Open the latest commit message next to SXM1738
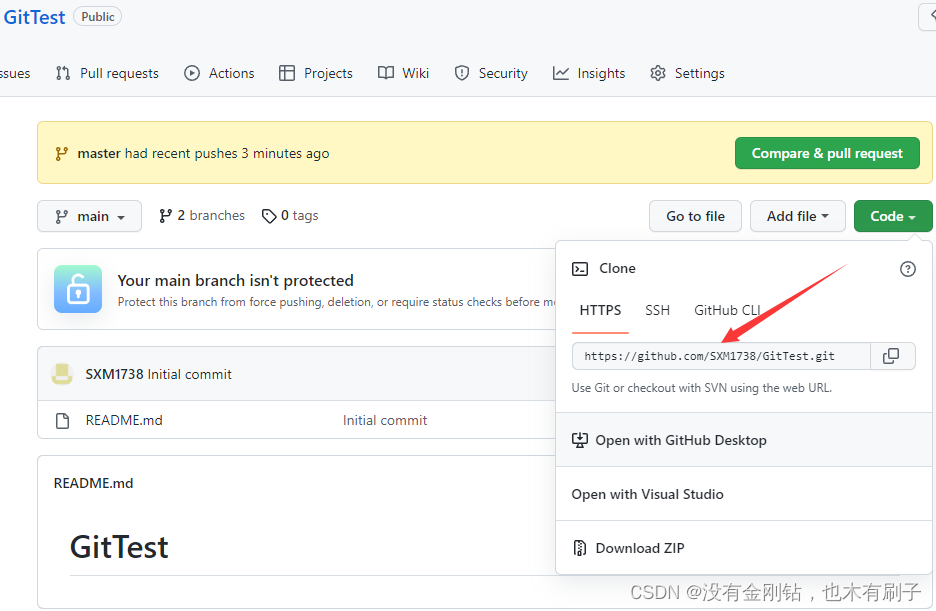 [x=190, y=374]
